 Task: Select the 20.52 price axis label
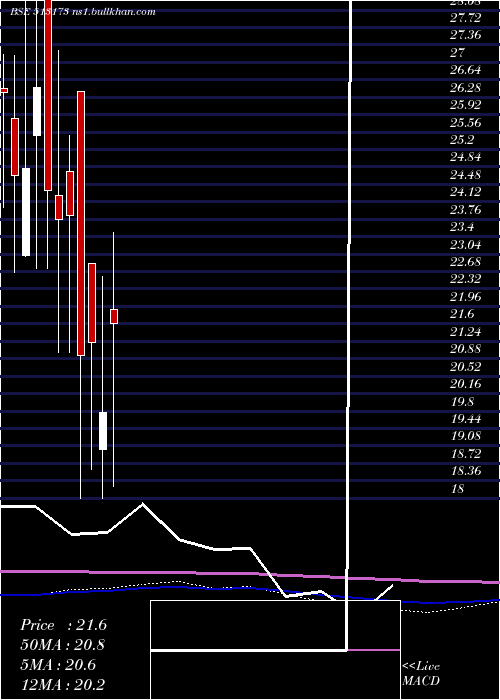tap(466, 367)
